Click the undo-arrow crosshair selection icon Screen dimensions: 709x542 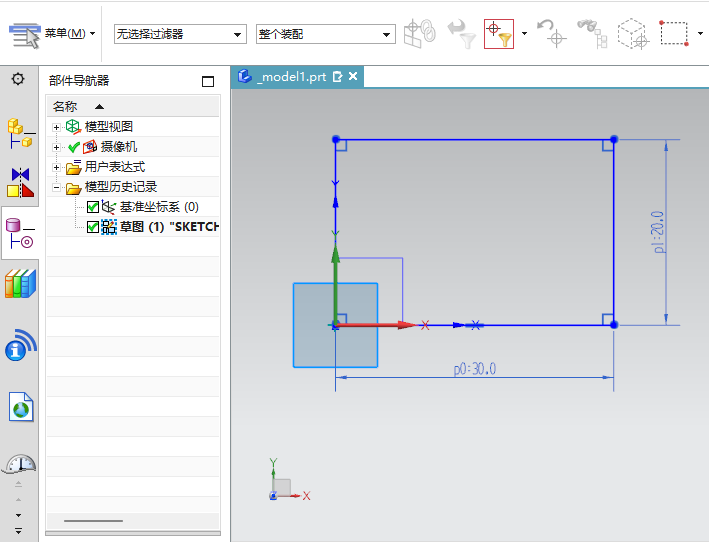pos(551,33)
